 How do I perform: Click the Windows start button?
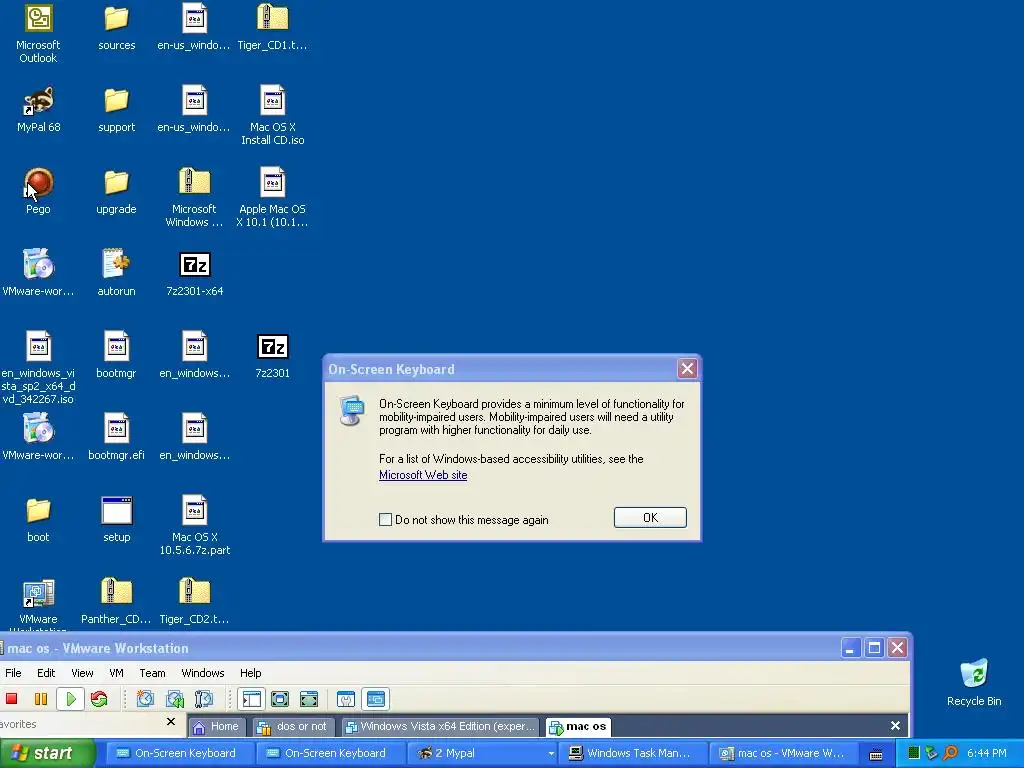48,753
